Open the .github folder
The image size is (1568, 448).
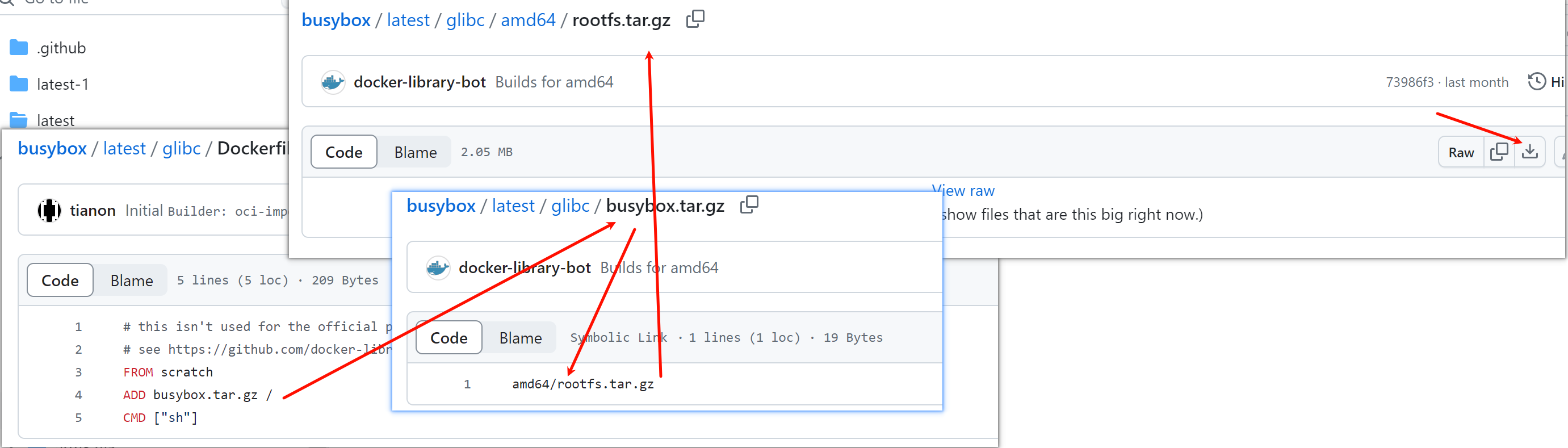tap(61, 48)
